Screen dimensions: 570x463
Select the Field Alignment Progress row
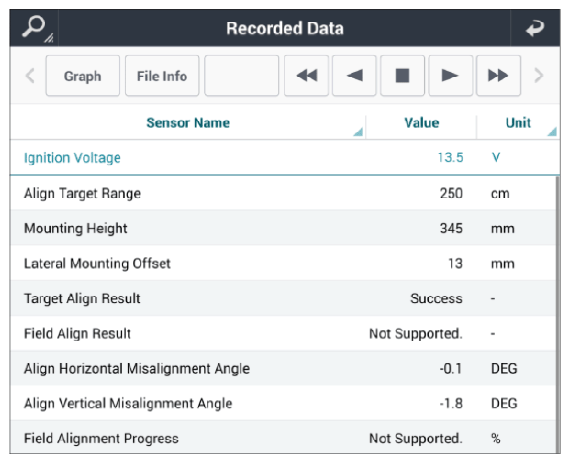coord(283,437)
